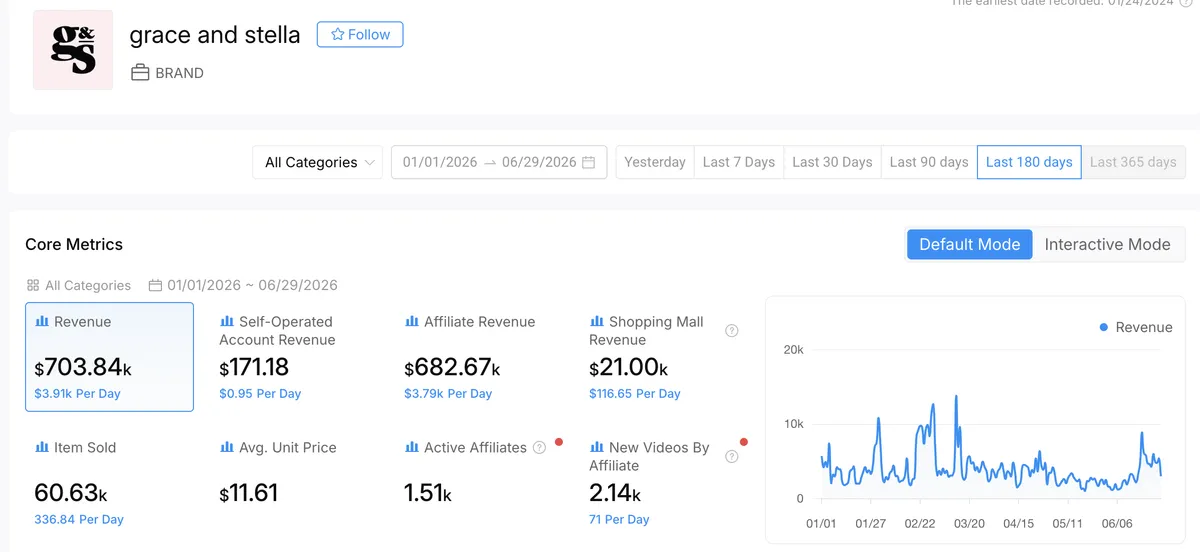Select Last 180 days range
Image resolution: width=1200 pixels, height=552 pixels.
[x=1029, y=162]
